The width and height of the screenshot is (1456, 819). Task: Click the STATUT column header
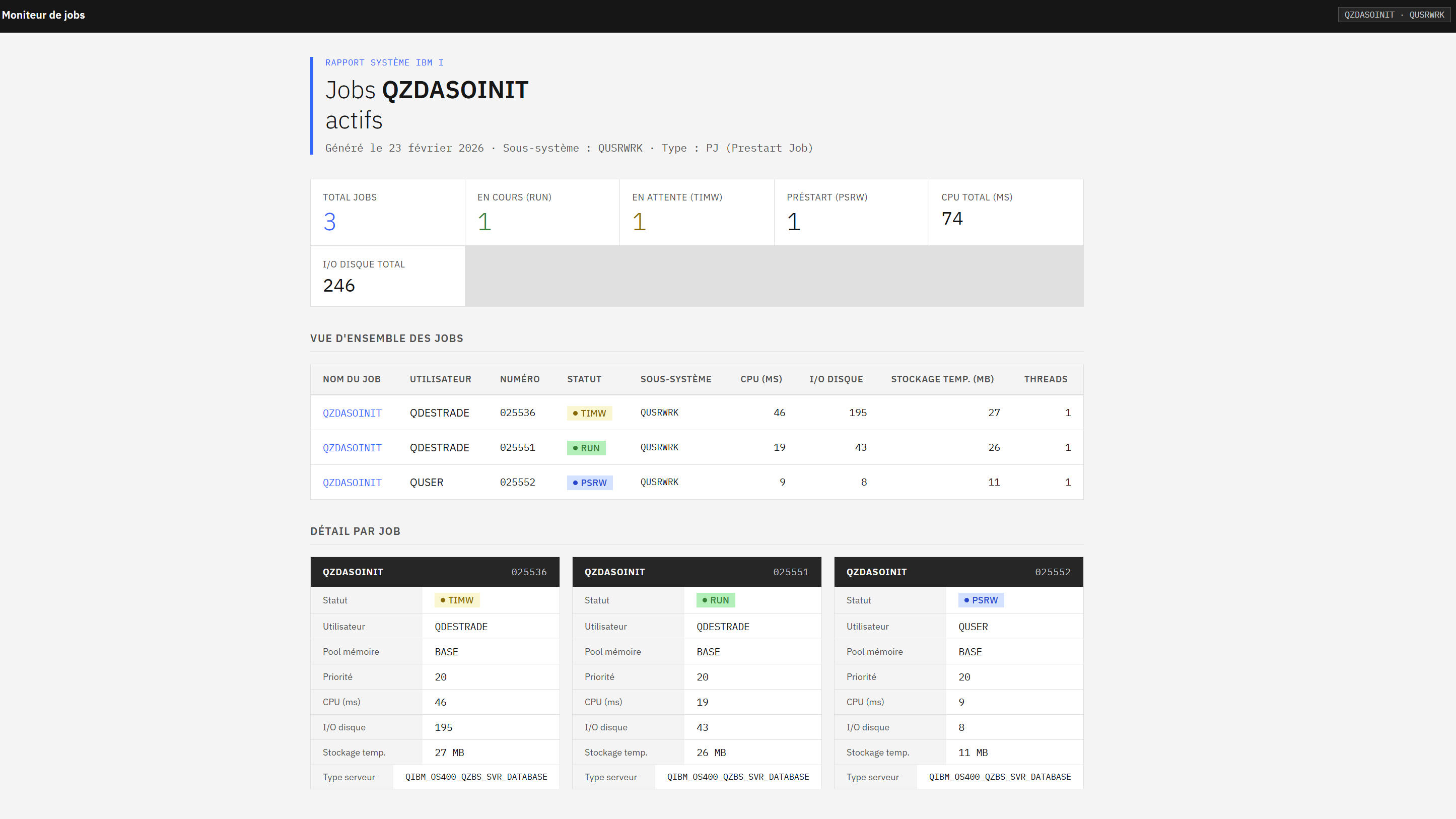pos(584,379)
